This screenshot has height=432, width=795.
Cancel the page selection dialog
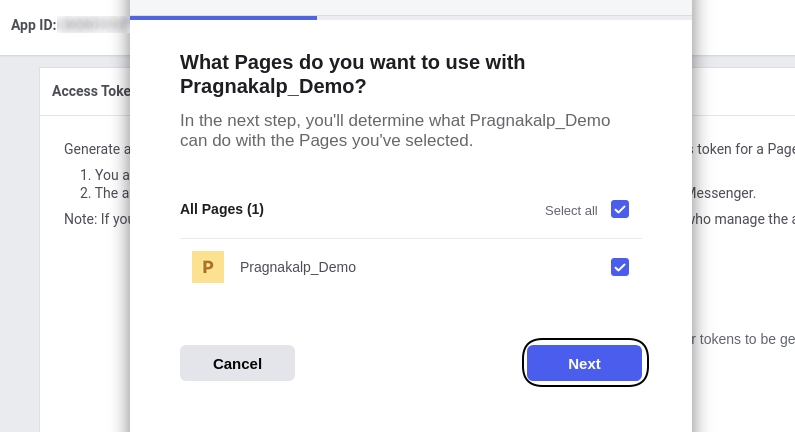[x=237, y=363]
